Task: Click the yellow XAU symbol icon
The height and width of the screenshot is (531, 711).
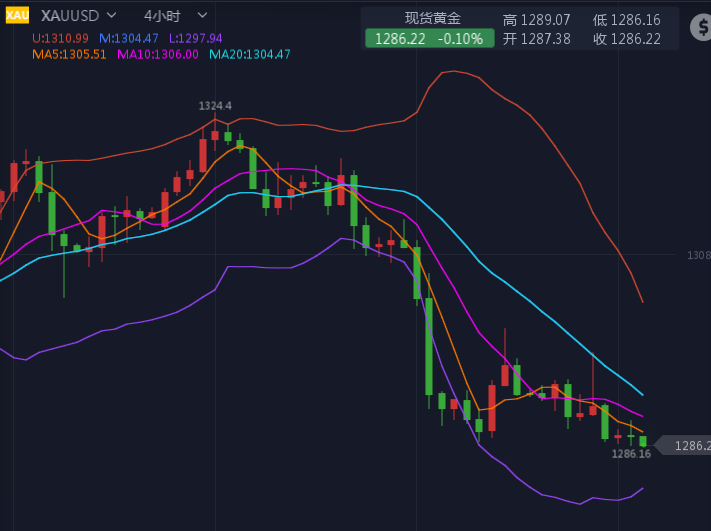Action: click(17, 15)
